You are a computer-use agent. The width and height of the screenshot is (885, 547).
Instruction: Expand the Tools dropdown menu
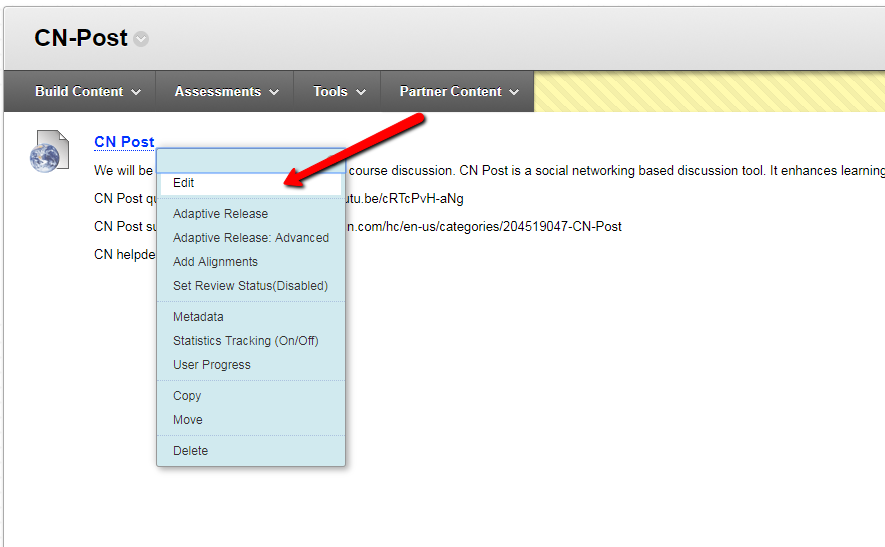[339, 91]
